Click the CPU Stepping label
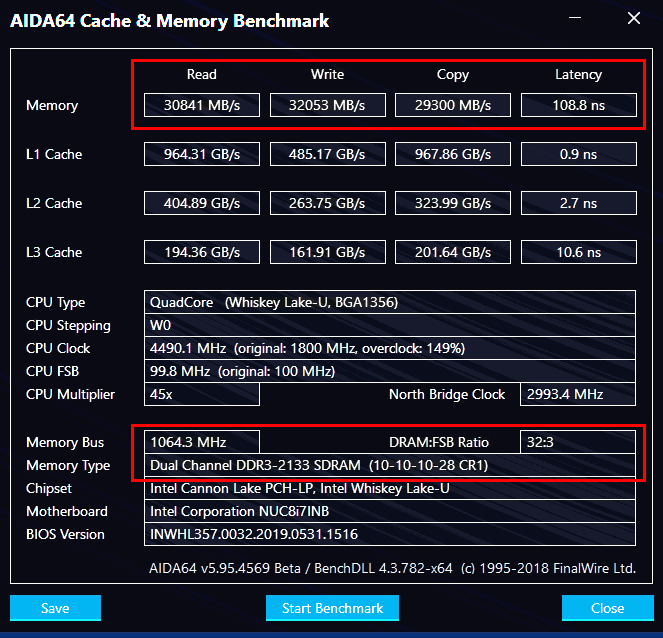The image size is (663, 638). pos(68,326)
